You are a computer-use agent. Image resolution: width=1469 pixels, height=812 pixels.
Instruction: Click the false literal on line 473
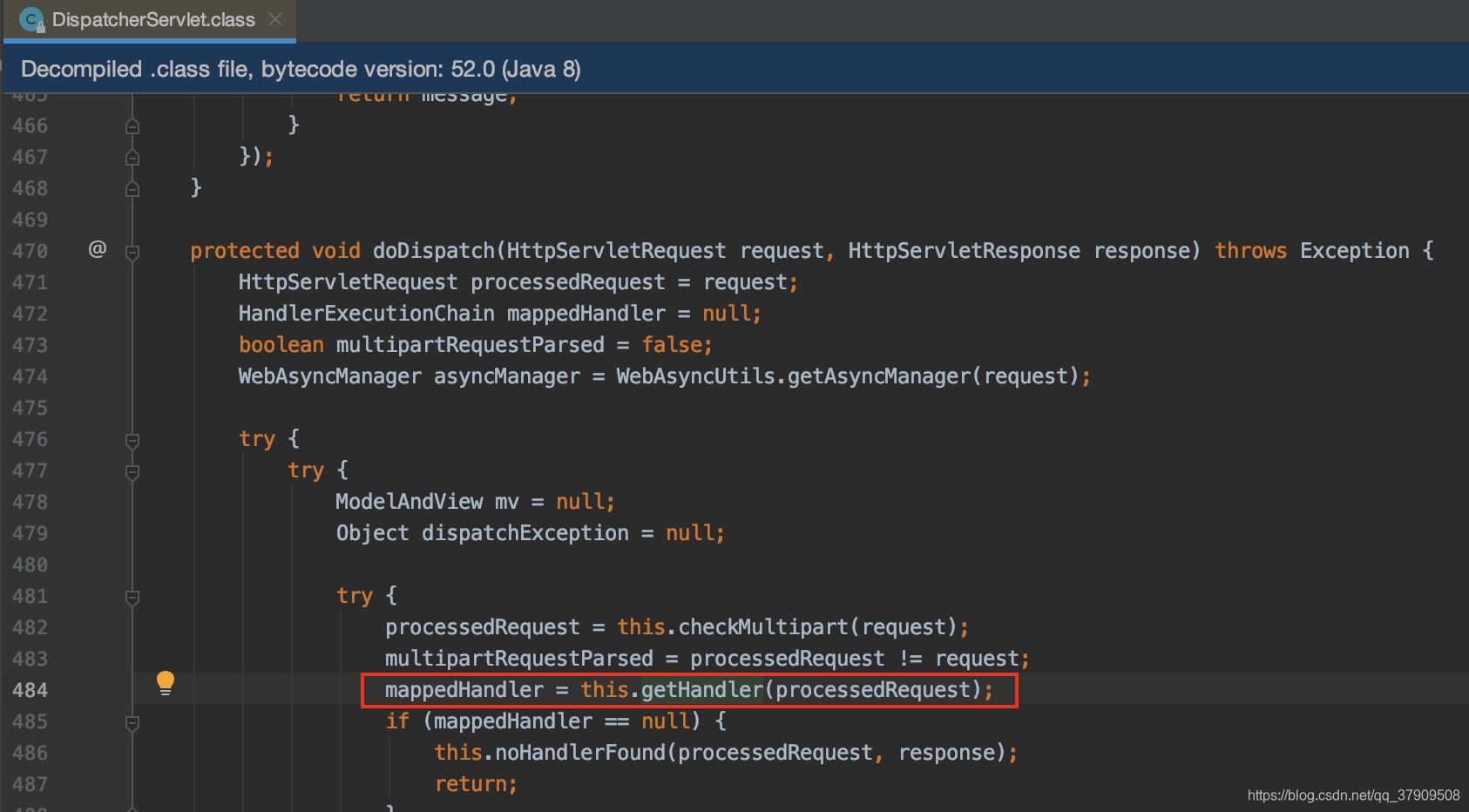[672, 345]
